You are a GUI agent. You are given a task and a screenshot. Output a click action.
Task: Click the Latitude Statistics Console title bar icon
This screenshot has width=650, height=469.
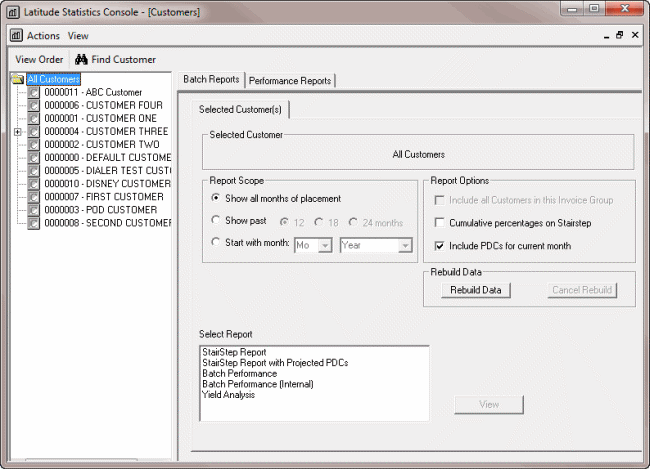tap(12, 11)
